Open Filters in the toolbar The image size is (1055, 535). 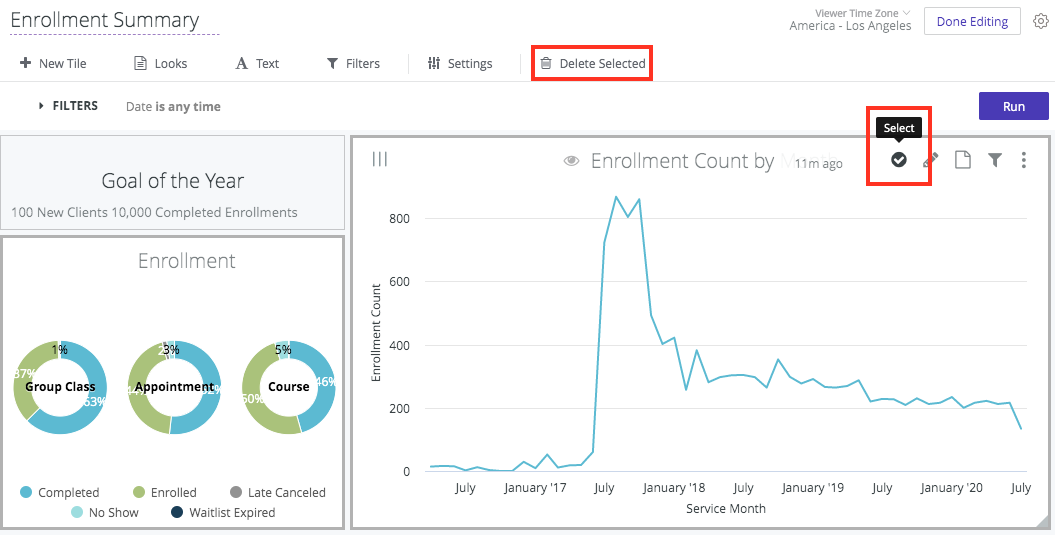coord(353,64)
